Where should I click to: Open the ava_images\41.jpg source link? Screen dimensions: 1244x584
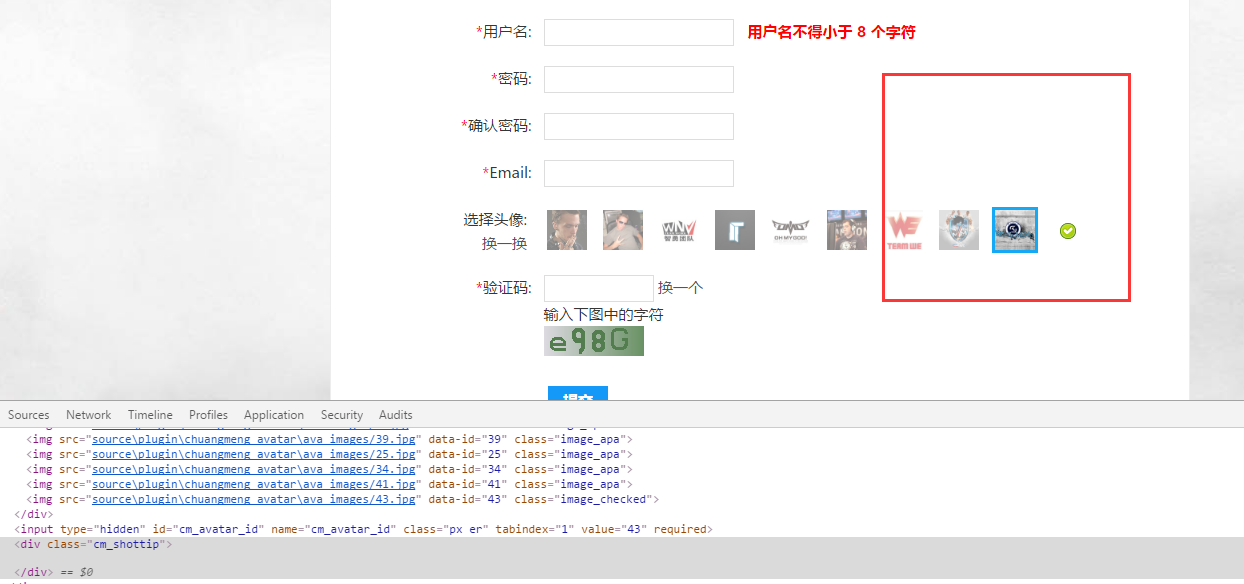tap(254, 484)
